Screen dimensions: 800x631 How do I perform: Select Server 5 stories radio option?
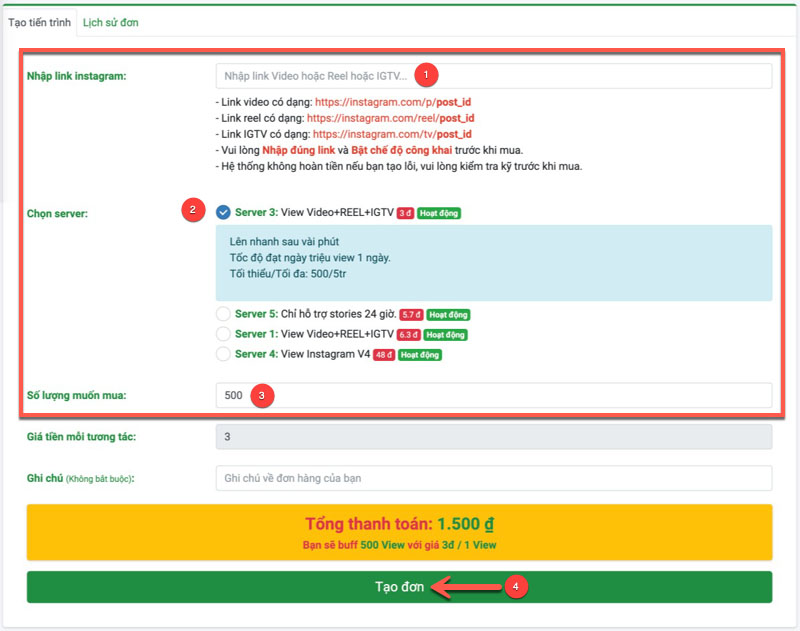click(223, 314)
